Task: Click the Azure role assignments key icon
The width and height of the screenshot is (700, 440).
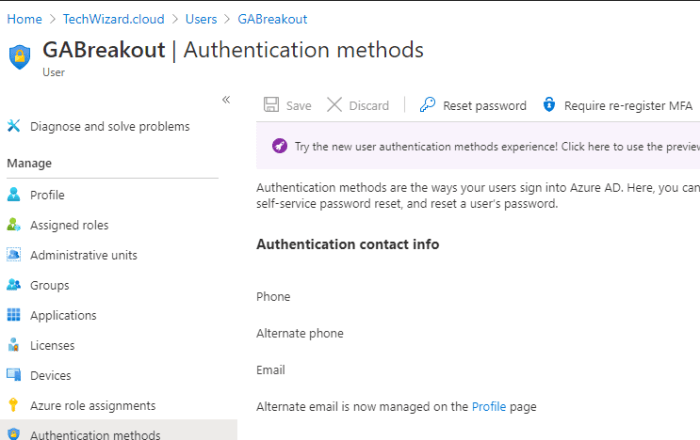Action: 14,405
